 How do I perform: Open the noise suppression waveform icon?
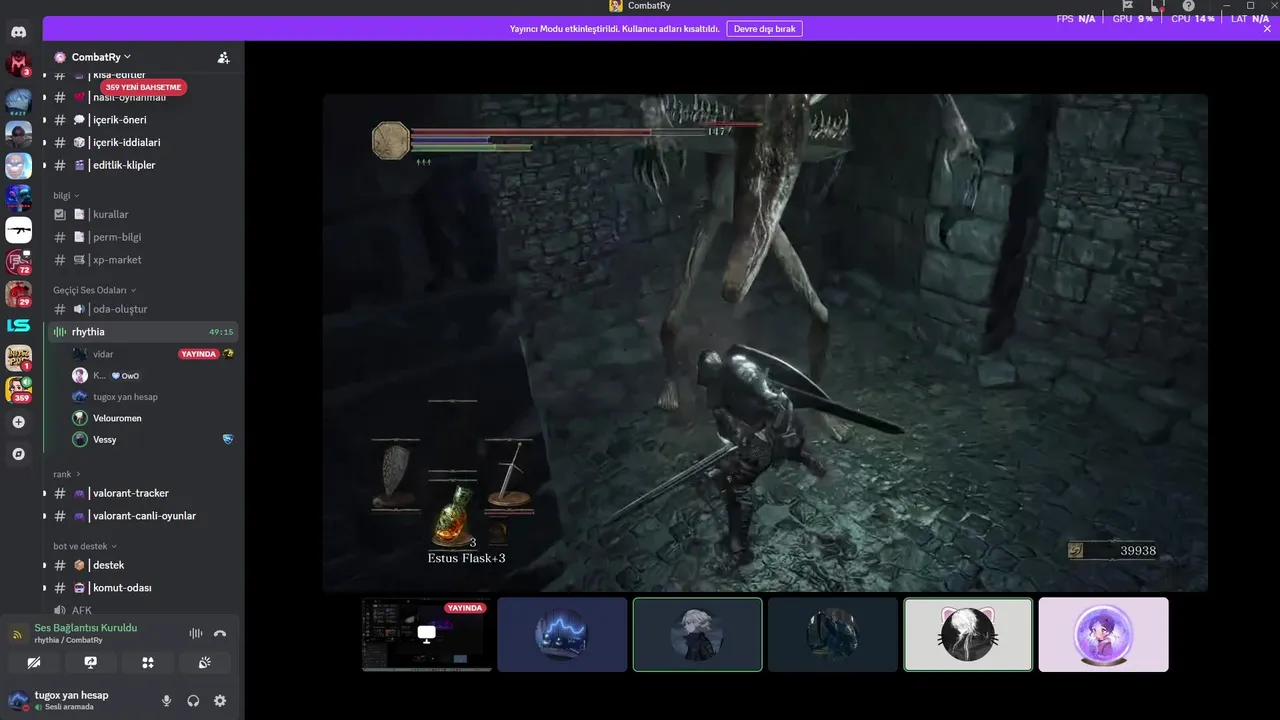point(196,633)
